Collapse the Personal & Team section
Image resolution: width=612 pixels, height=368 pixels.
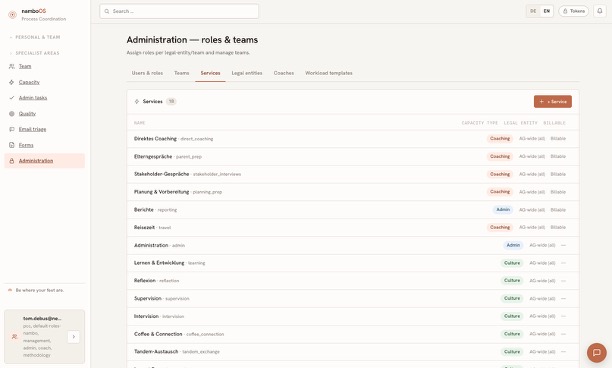[x=35, y=37]
